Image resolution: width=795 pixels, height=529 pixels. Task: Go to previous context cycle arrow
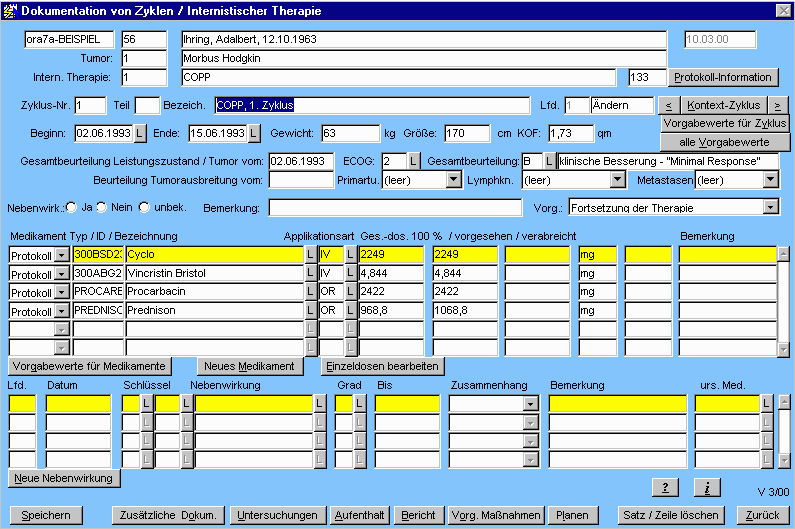pyautogui.click(x=669, y=105)
